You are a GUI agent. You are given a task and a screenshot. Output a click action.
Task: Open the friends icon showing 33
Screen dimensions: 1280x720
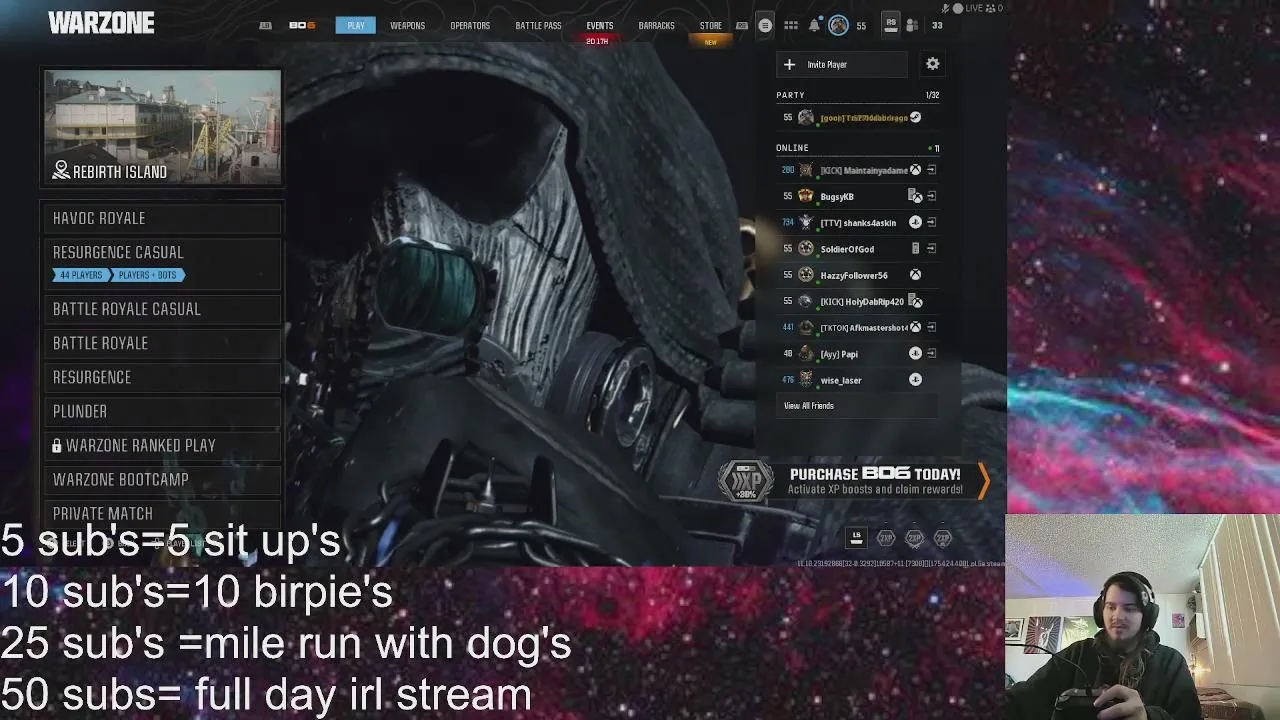point(912,25)
